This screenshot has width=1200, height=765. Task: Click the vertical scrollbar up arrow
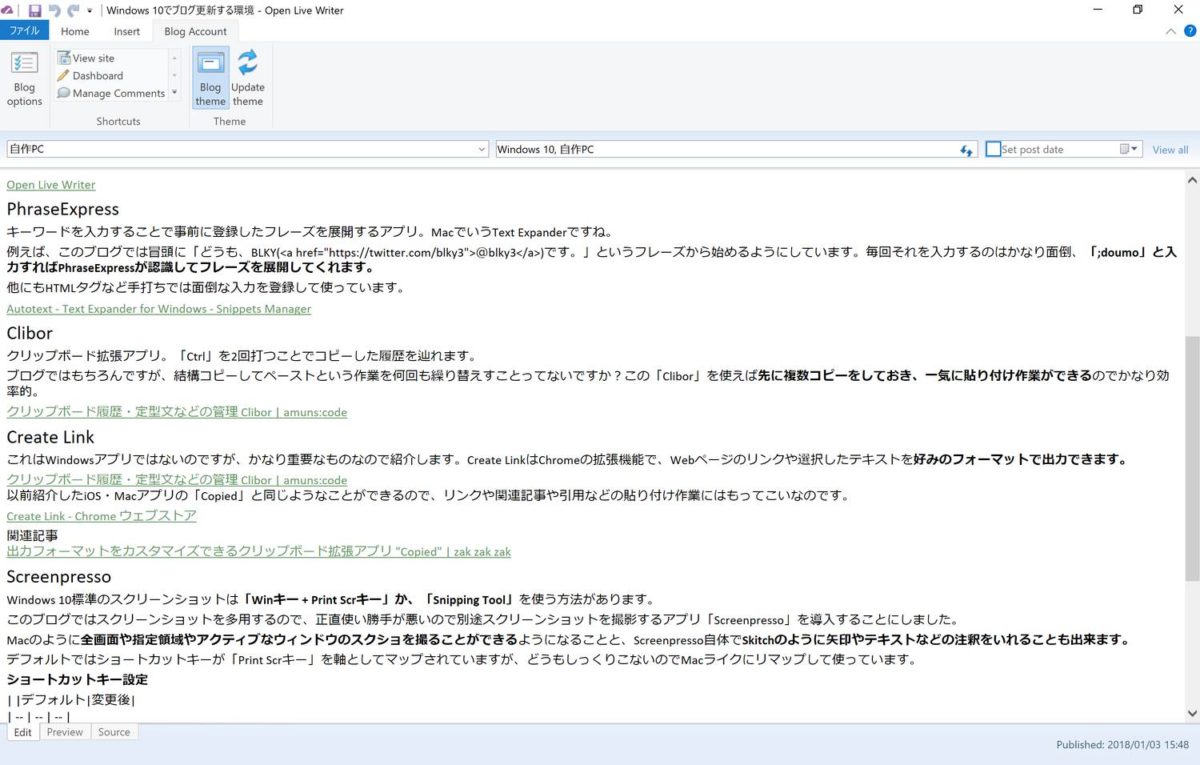click(1191, 181)
